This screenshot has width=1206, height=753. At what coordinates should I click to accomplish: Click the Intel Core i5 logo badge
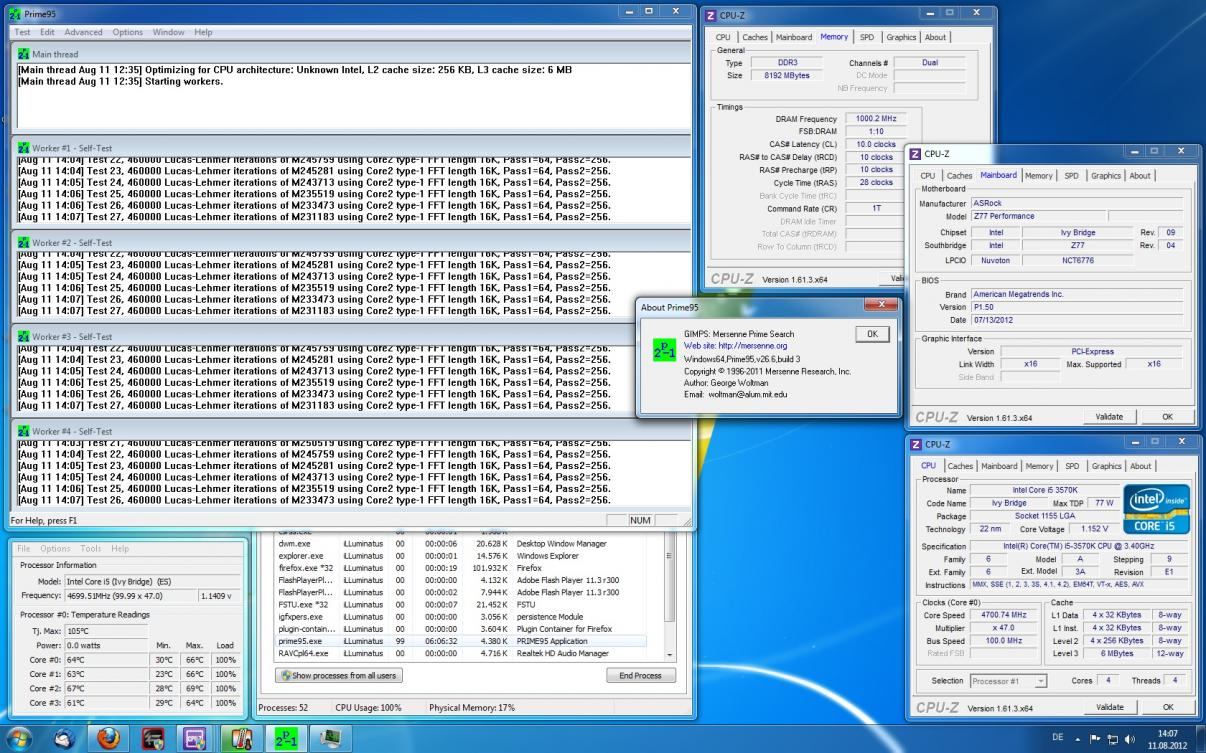[x=1156, y=509]
